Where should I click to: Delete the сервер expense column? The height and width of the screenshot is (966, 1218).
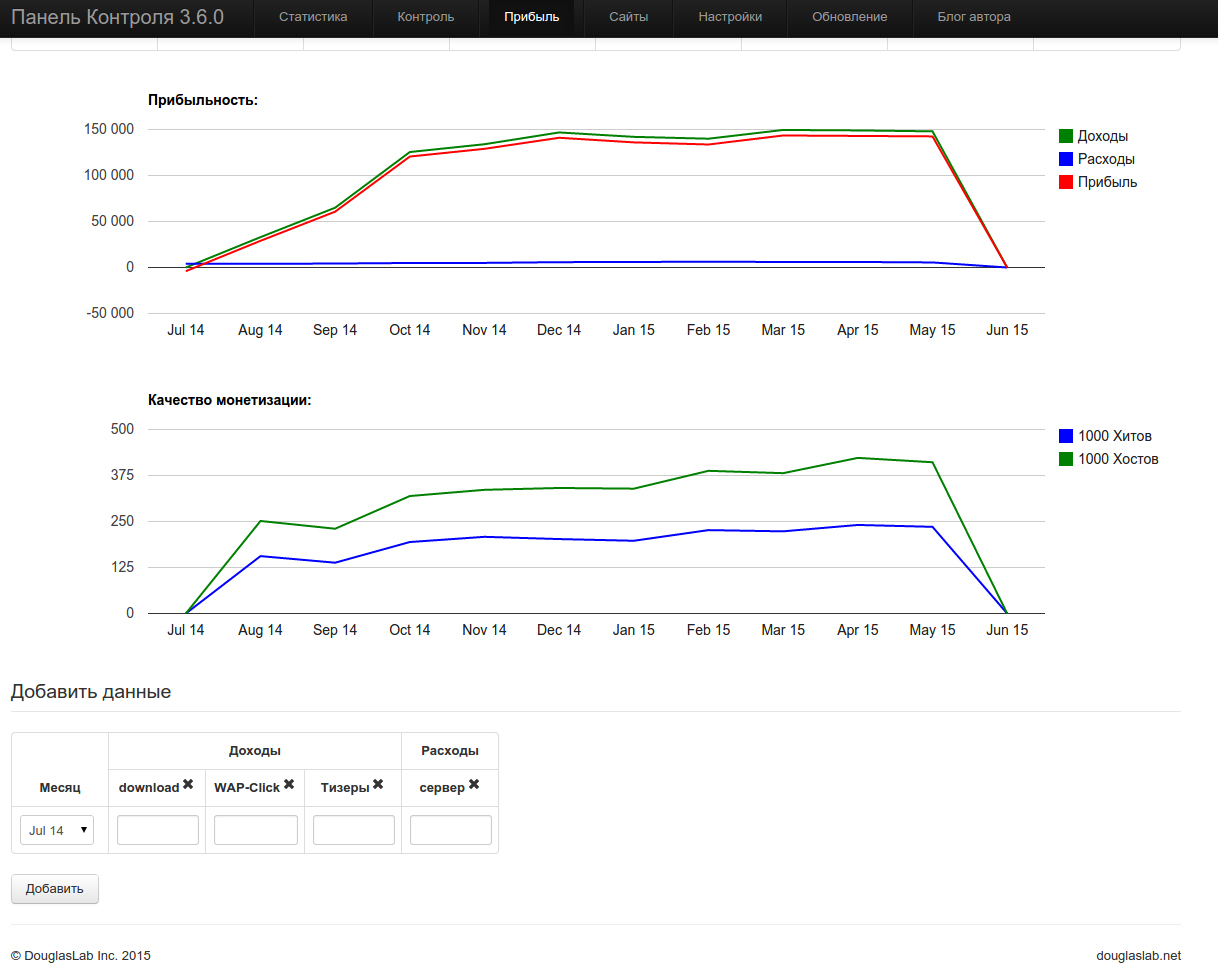coord(474,785)
